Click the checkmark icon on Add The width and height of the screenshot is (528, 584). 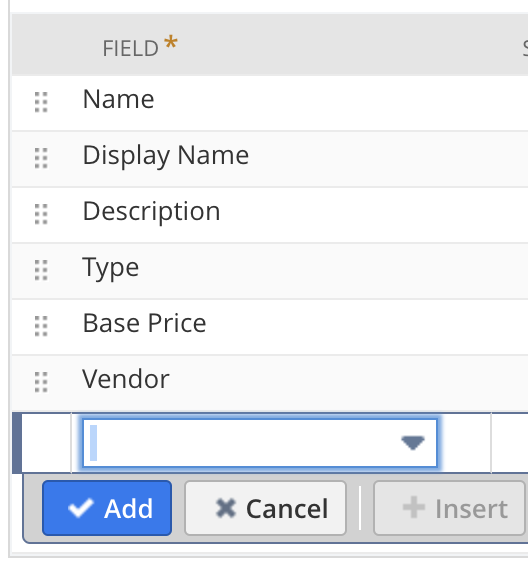(x=80, y=508)
